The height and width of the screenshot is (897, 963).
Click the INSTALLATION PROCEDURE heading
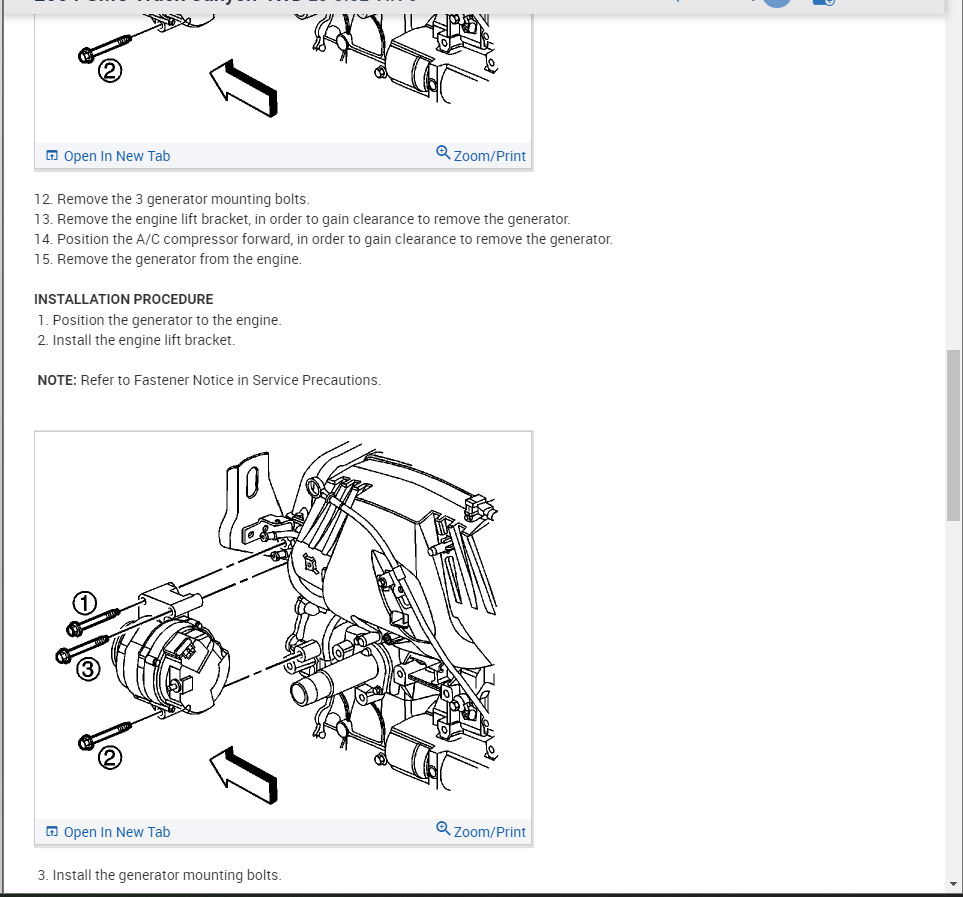[123, 300]
